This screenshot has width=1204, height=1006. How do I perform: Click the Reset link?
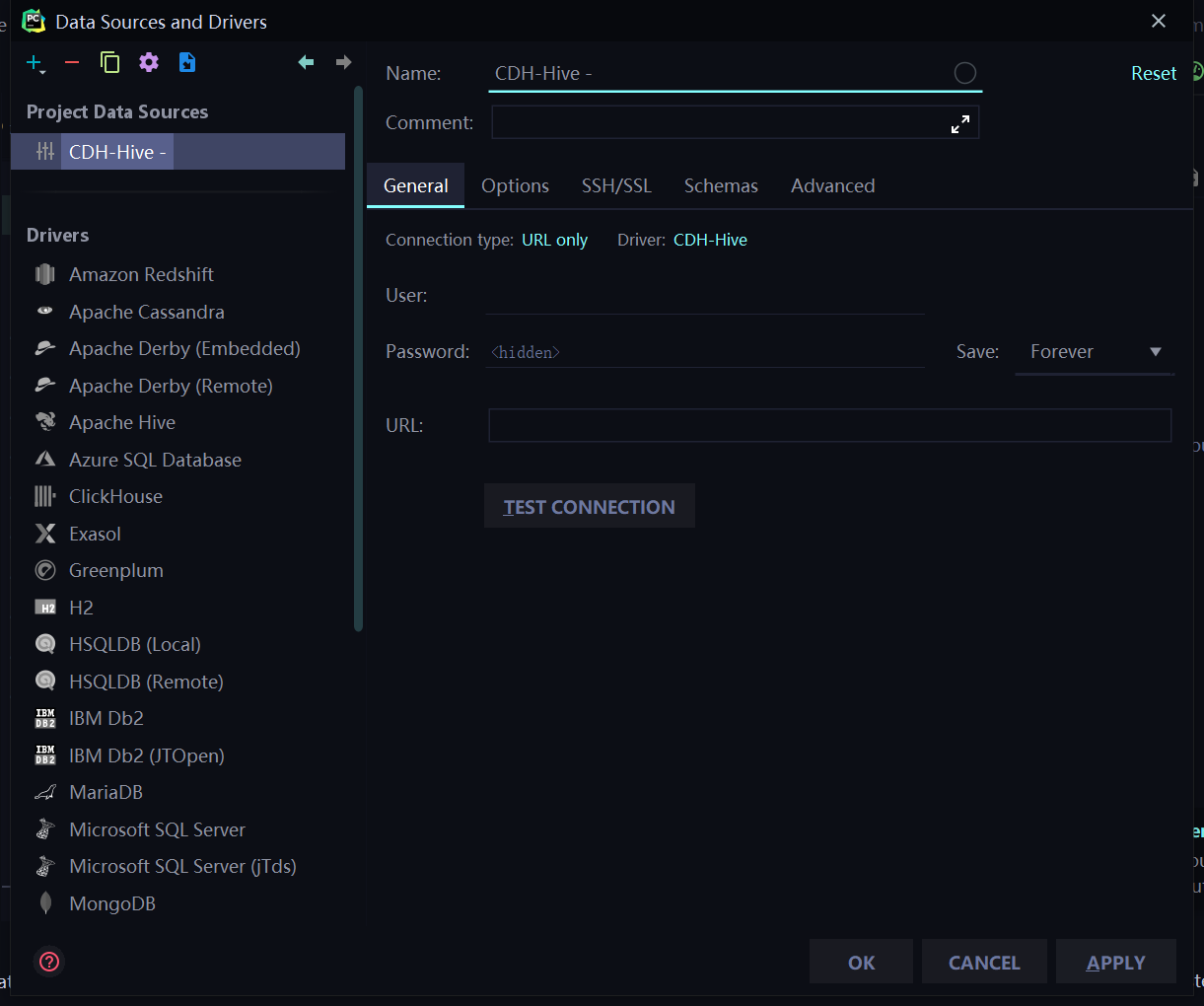[1154, 73]
